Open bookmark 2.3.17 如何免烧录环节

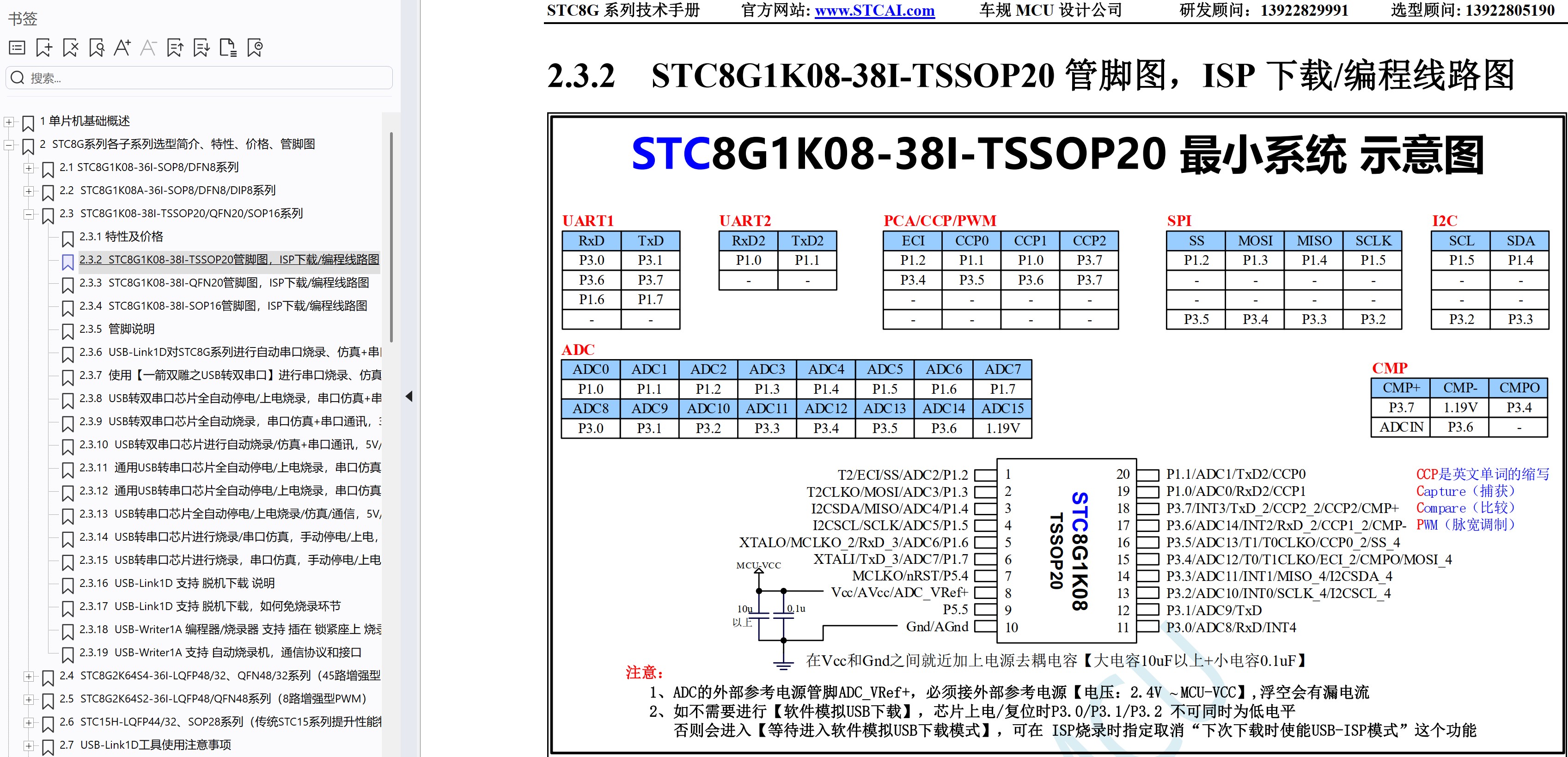[x=210, y=607]
